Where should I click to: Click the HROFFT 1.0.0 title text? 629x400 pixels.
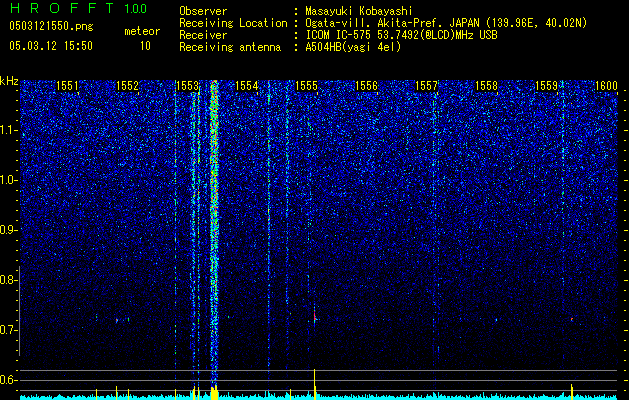pyautogui.click(x=78, y=8)
